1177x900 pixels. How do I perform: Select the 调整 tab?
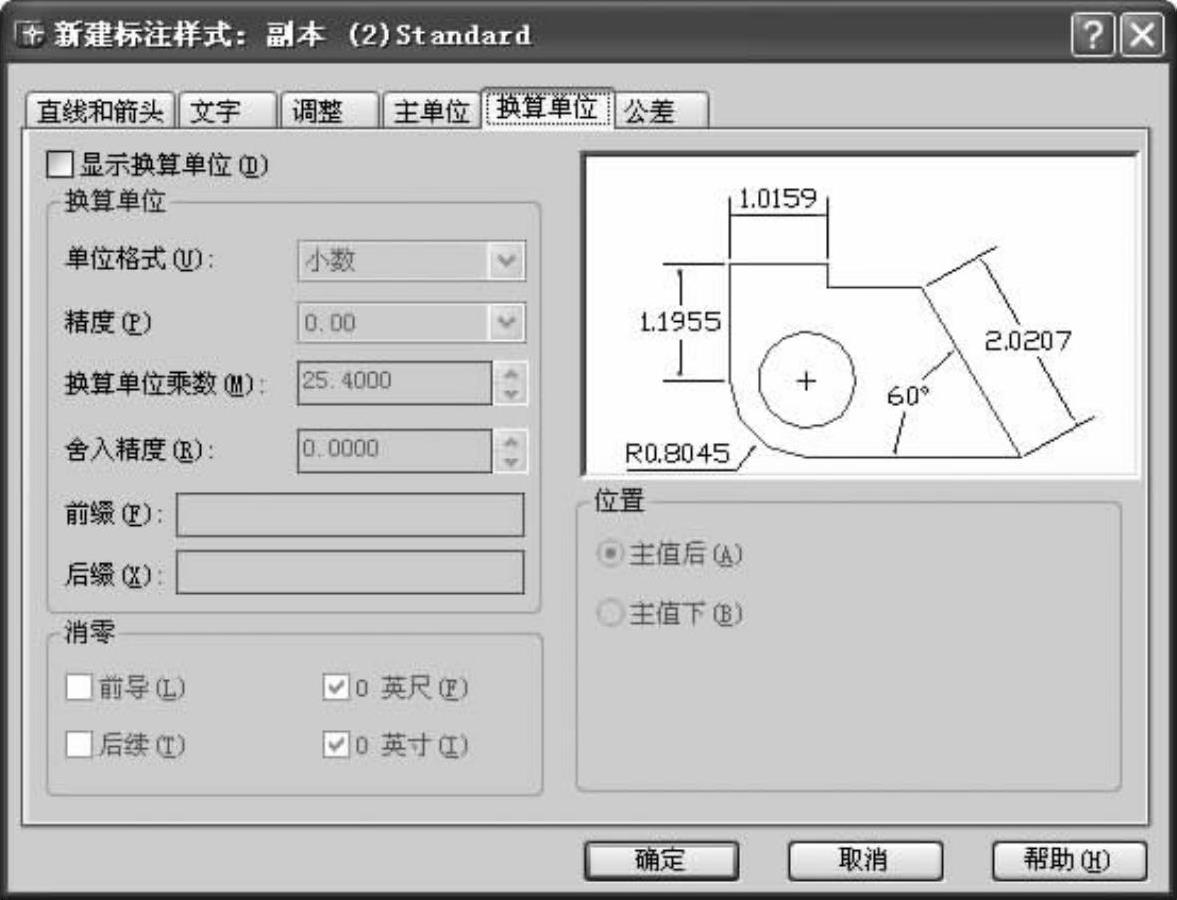coord(330,111)
